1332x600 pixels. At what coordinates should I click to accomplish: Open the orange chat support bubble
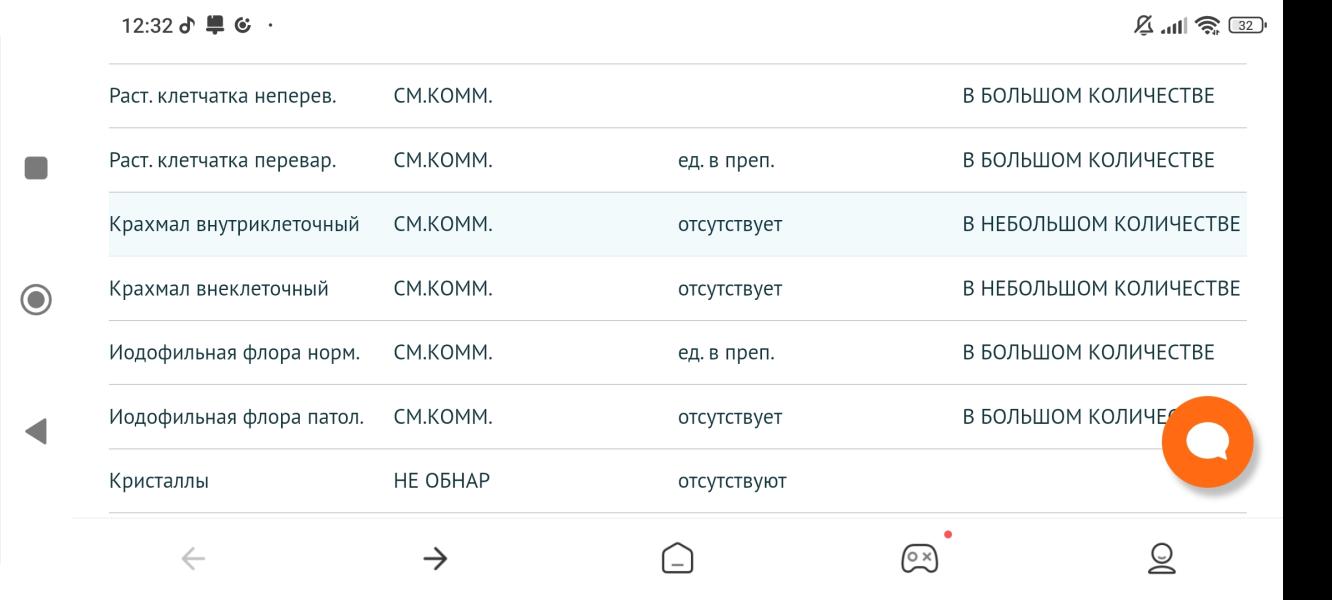pyautogui.click(x=1207, y=442)
